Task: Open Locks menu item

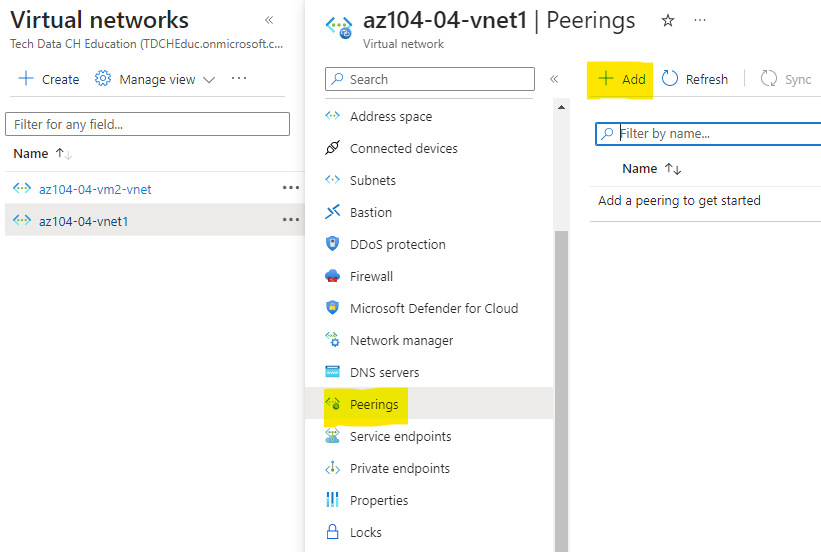Action: [x=365, y=532]
